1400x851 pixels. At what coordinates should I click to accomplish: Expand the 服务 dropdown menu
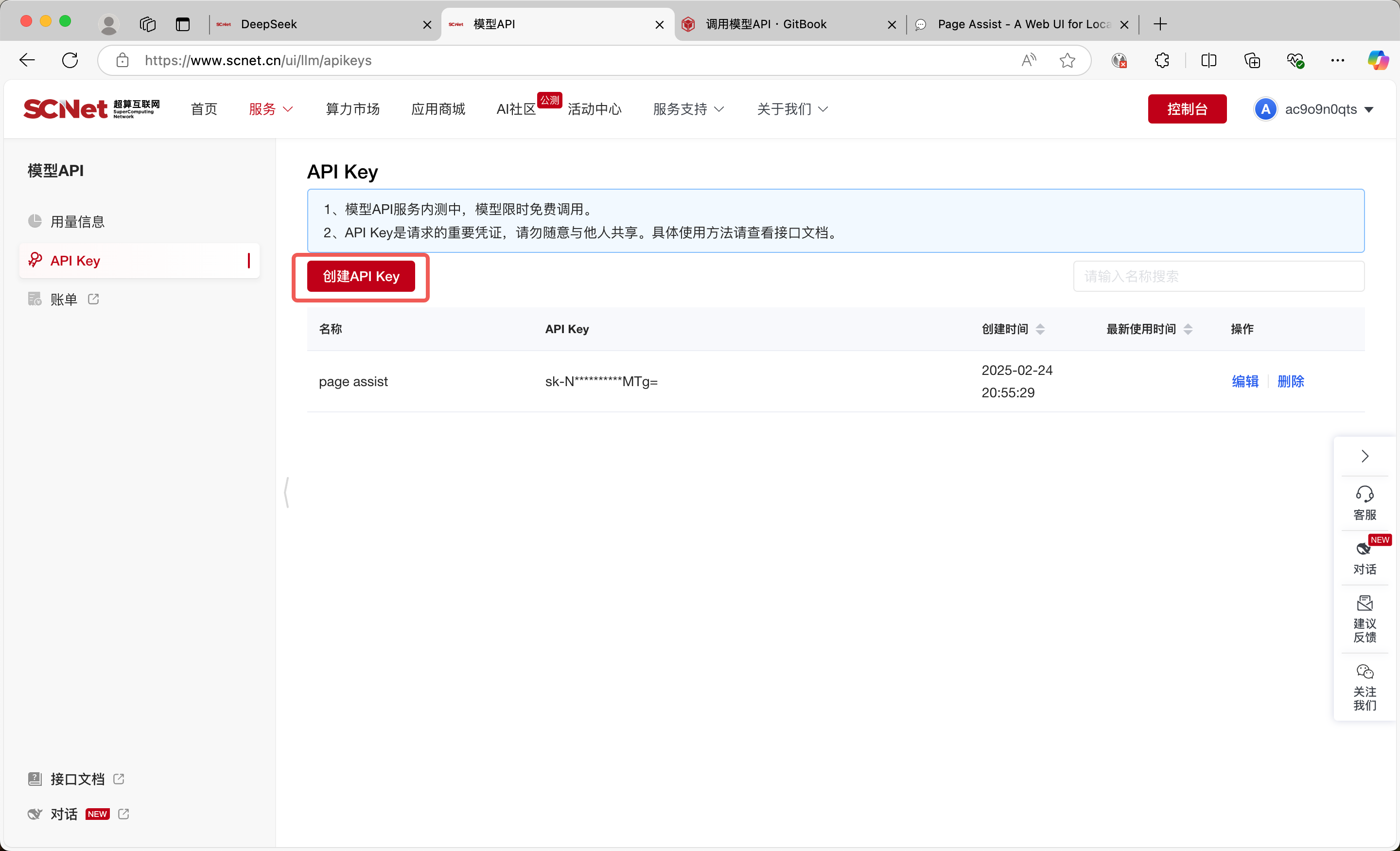271,109
